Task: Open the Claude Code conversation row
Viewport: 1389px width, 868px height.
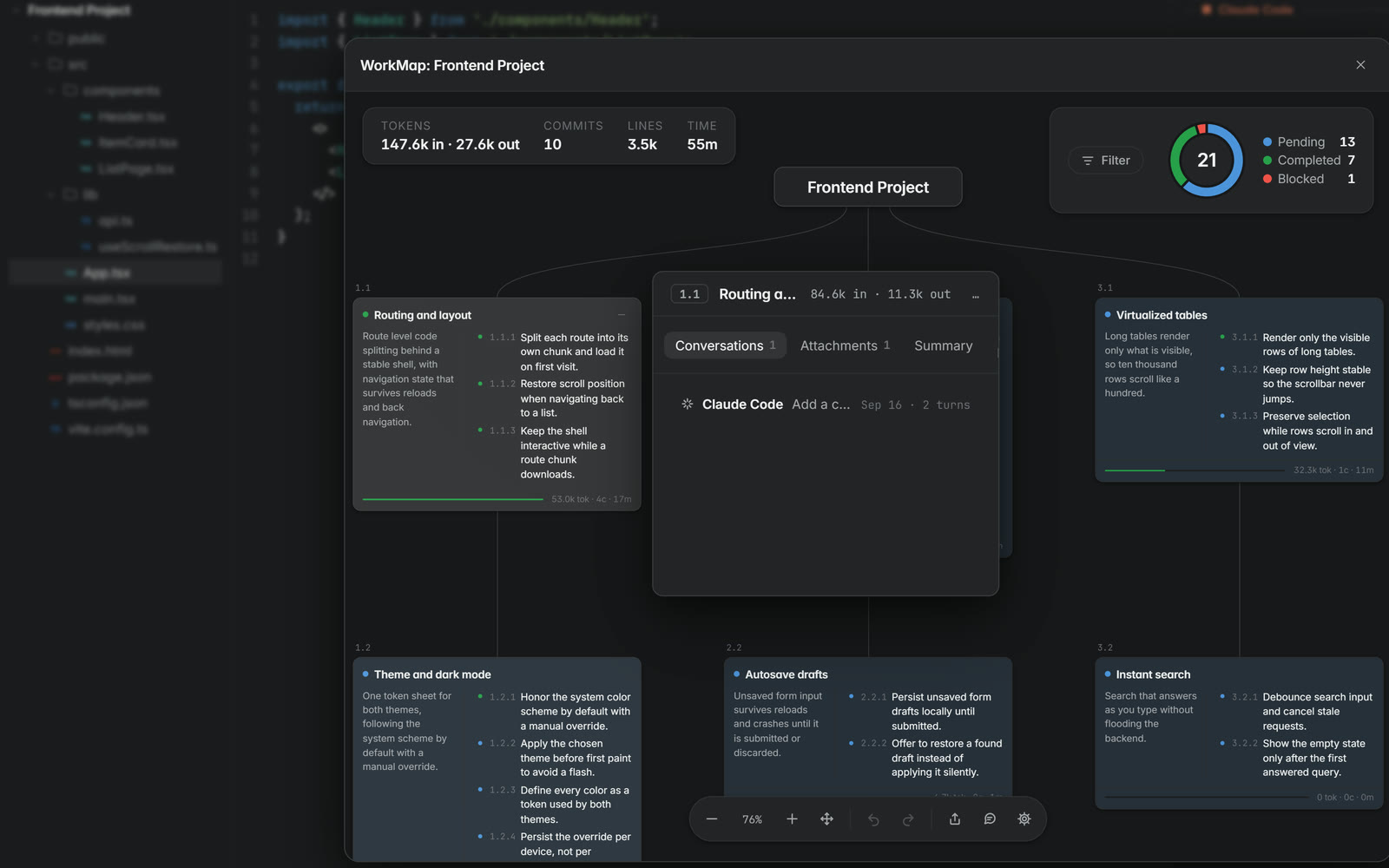Action: (x=825, y=404)
